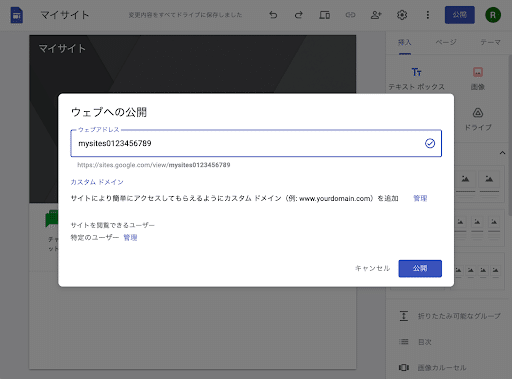Open the account avatar R
Viewport: 512px width, 379px height.
coord(493,15)
